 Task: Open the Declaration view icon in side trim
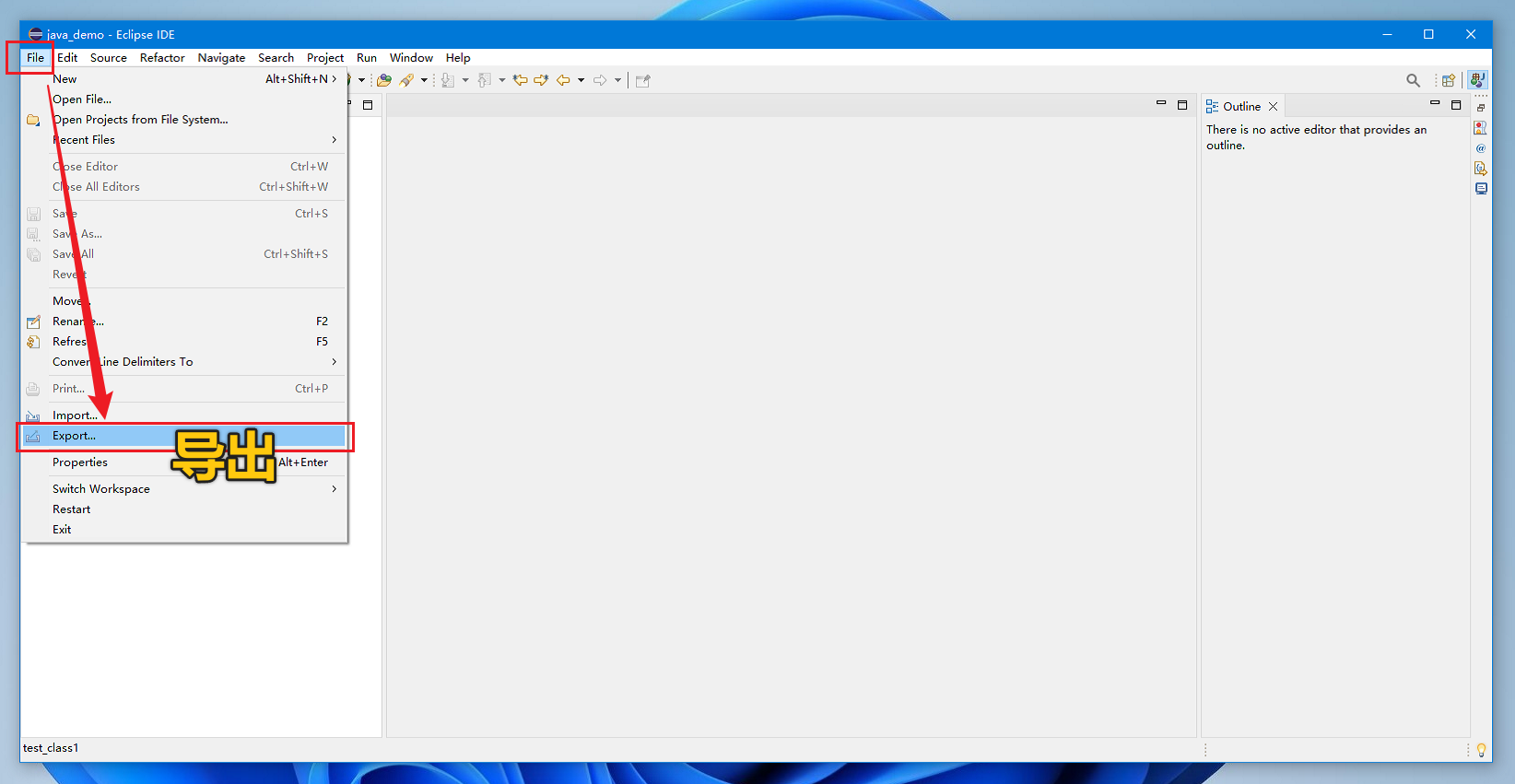(1481, 169)
